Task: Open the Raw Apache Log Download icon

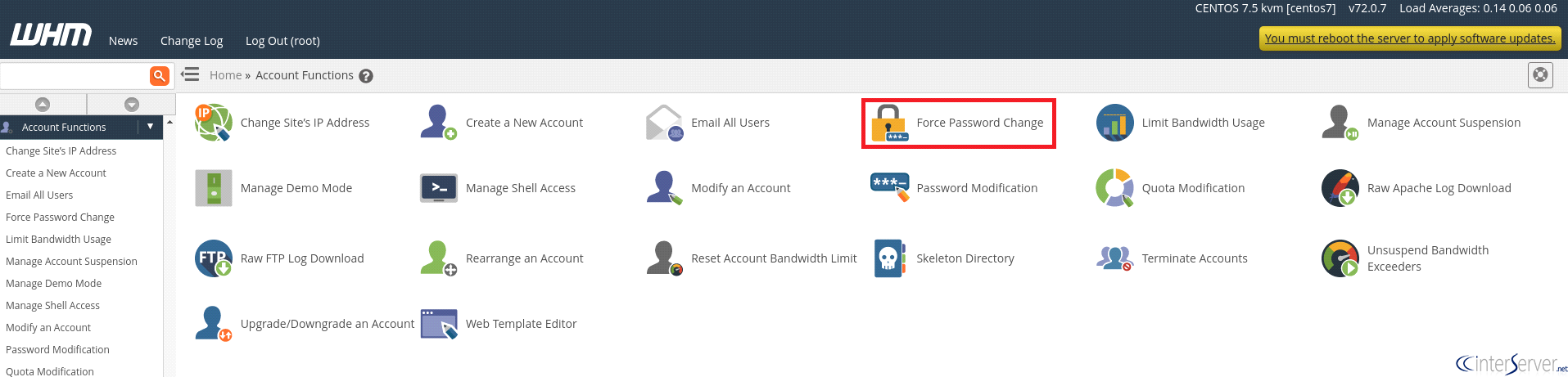Action: [1340, 188]
